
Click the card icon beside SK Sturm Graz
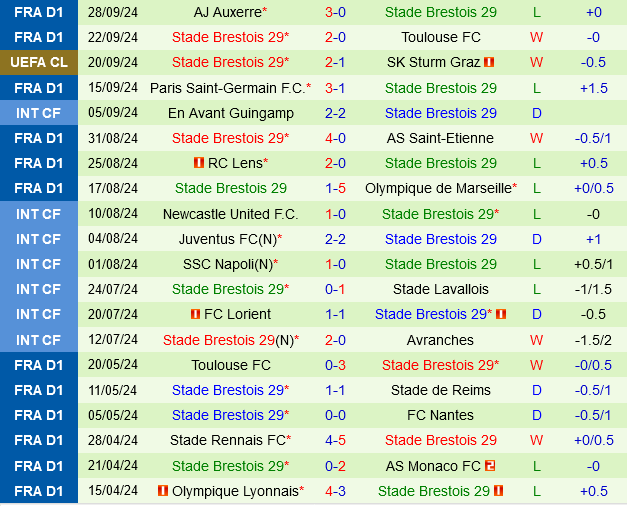tap(489, 62)
